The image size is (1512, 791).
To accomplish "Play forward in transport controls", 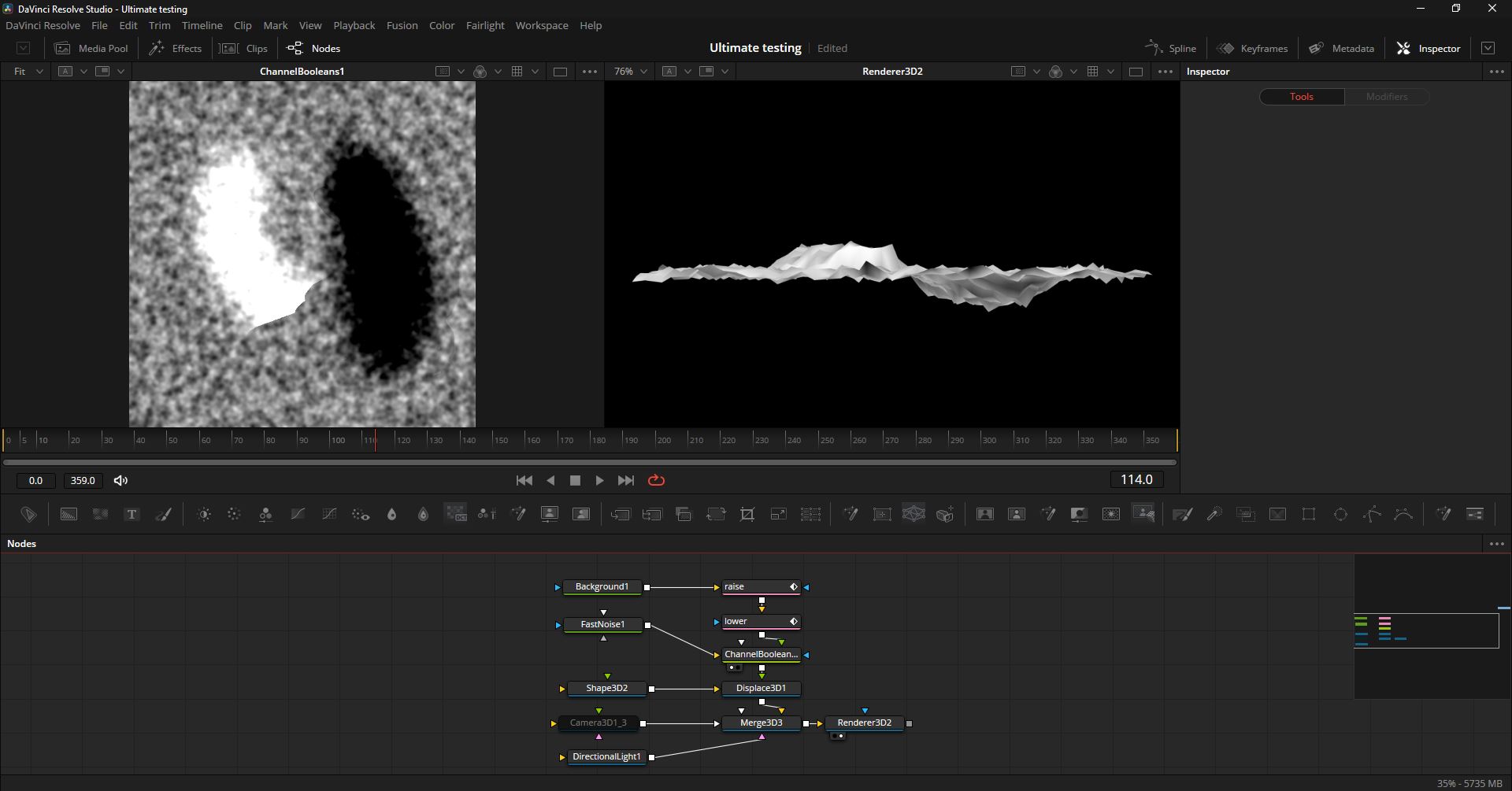I will click(x=599, y=480).
